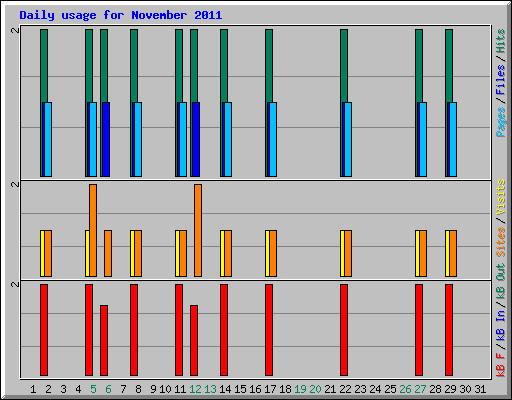Click the tall orange sites bar for day 5
This screenshot has width=512, height=400.
[93, 230]
